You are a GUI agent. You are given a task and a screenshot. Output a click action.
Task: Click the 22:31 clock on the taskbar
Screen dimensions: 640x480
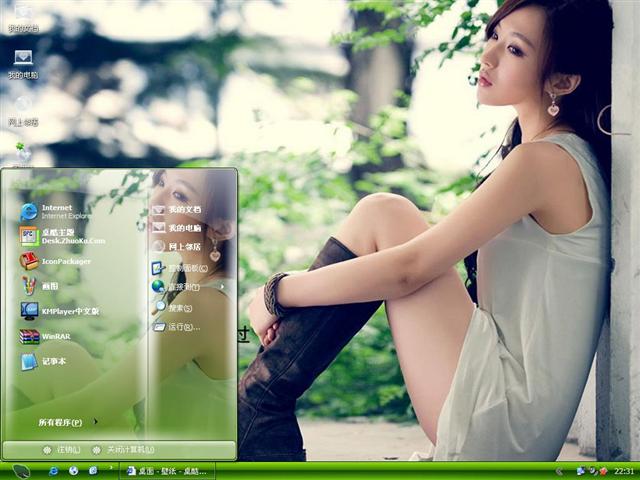pos(624,471)
